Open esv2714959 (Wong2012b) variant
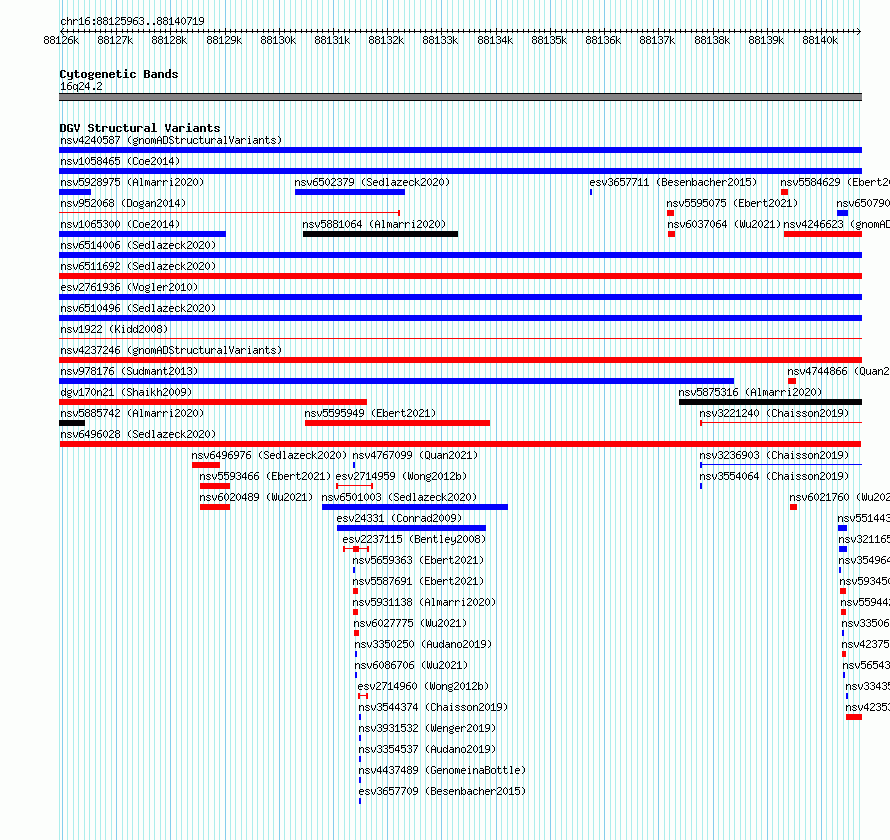The width and height of the screenshot is (890, 840). click(401, 476)
